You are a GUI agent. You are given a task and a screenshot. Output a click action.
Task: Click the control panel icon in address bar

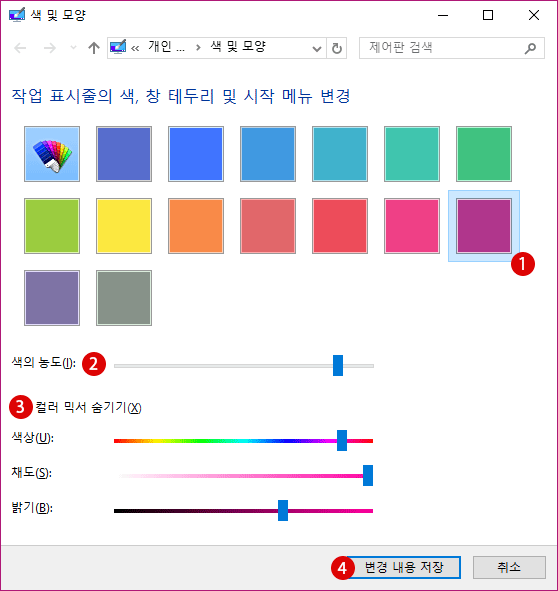[x=118, y=47]
